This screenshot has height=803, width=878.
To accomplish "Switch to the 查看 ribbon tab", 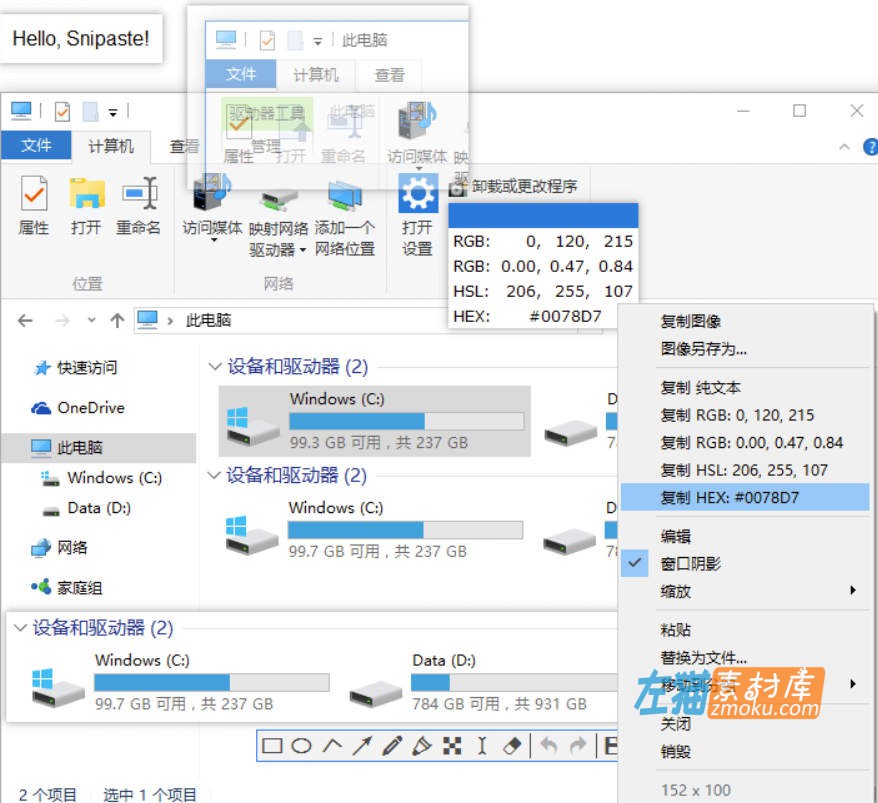I will pos(184,146).
